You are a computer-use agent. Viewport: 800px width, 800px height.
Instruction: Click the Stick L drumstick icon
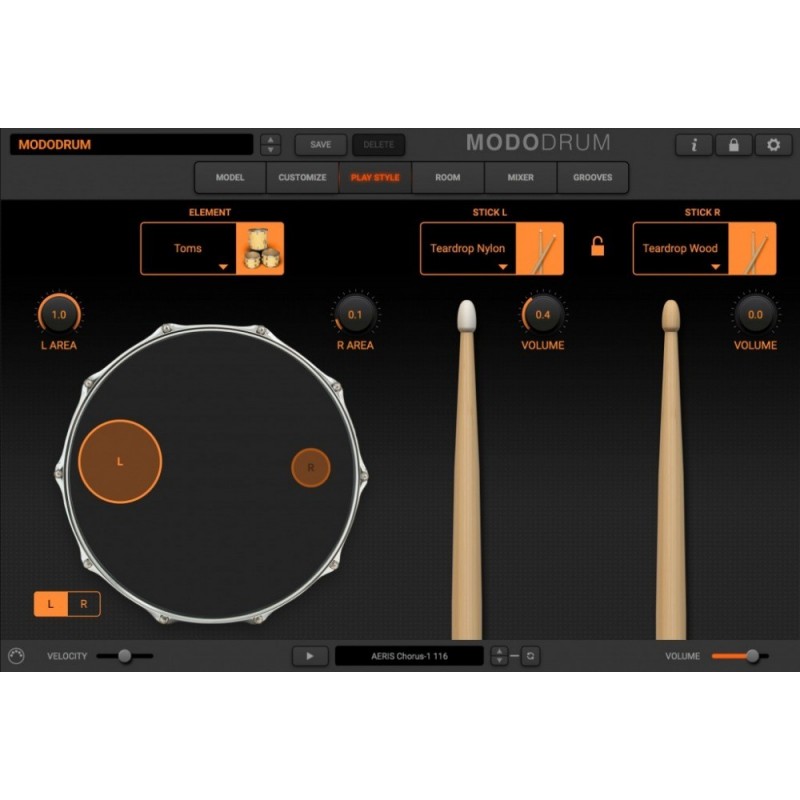point(543,248)
